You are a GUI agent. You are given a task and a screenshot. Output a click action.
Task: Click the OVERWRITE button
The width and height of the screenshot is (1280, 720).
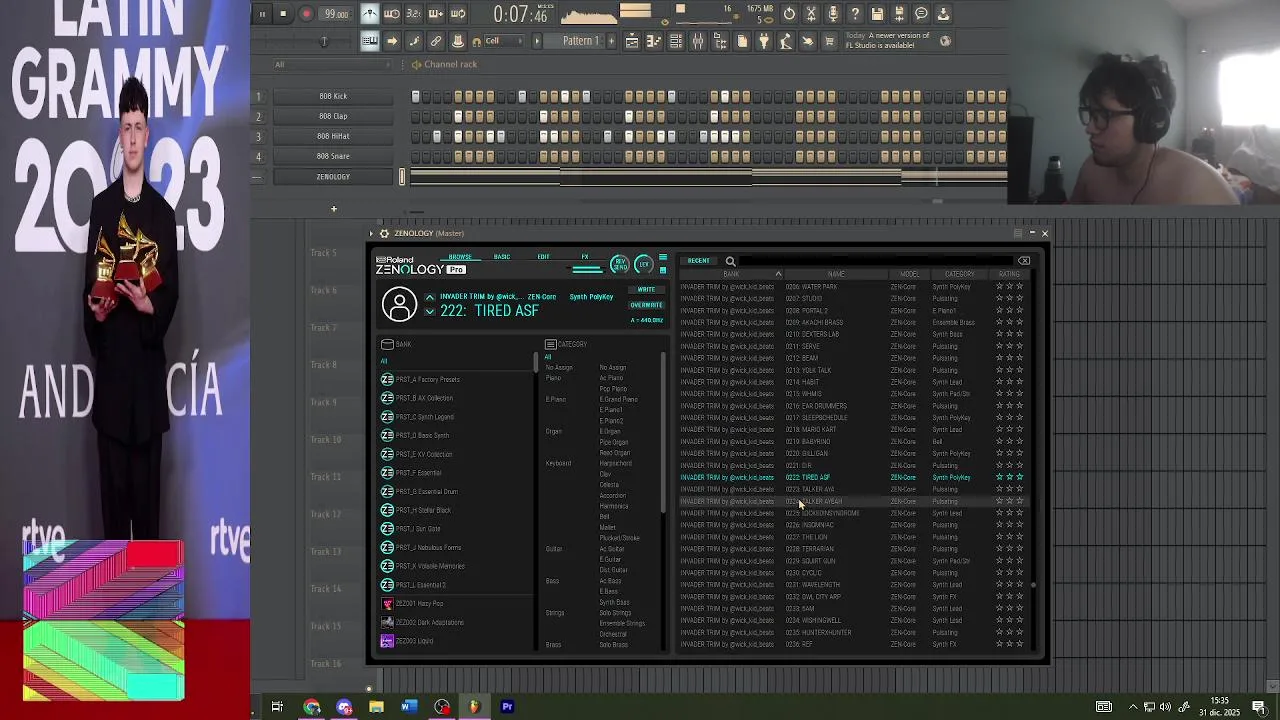tap(646, 305)
